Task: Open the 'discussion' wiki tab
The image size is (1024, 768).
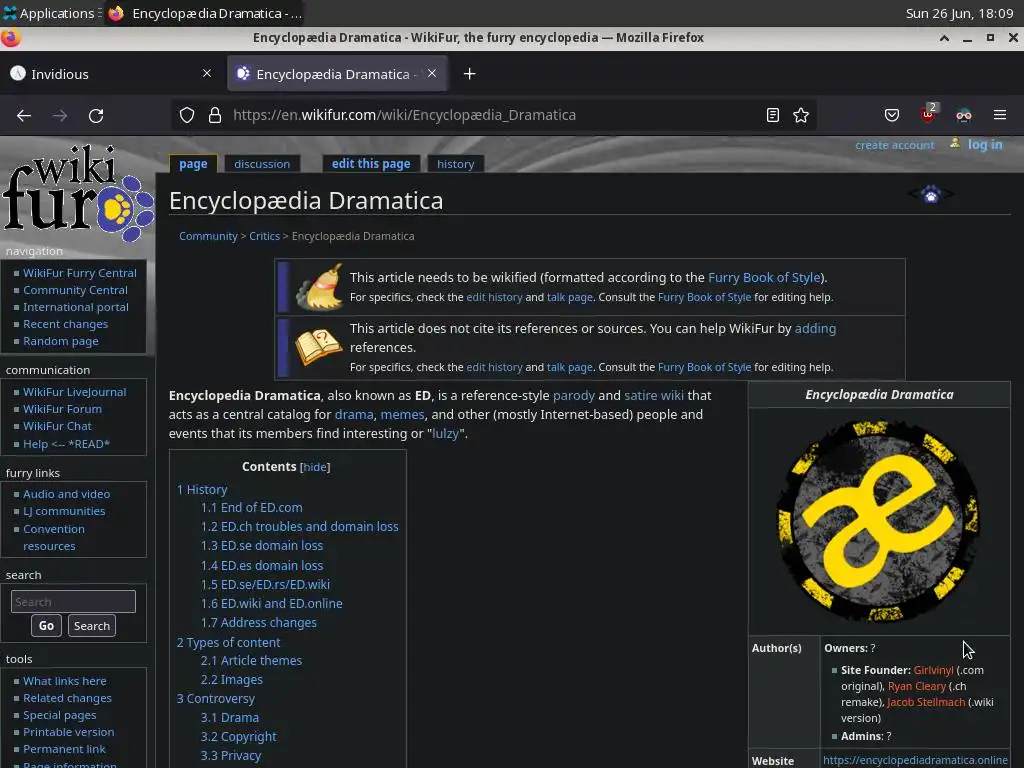Action: [262, 164]
